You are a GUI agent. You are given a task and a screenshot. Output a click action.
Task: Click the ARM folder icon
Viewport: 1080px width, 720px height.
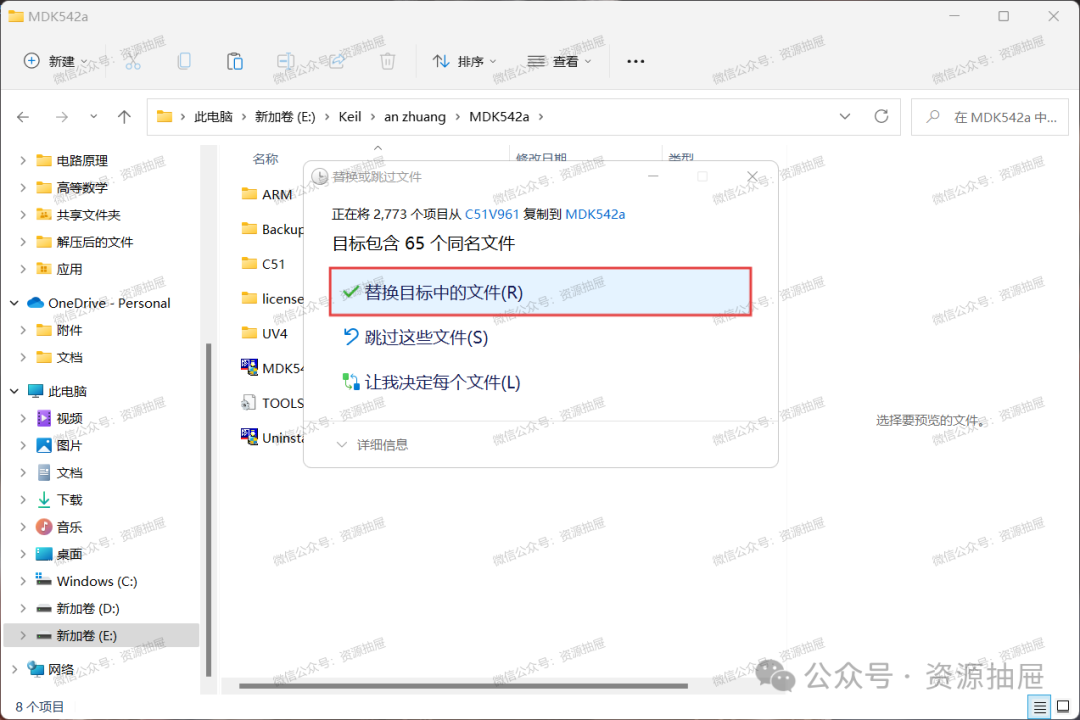249,194
